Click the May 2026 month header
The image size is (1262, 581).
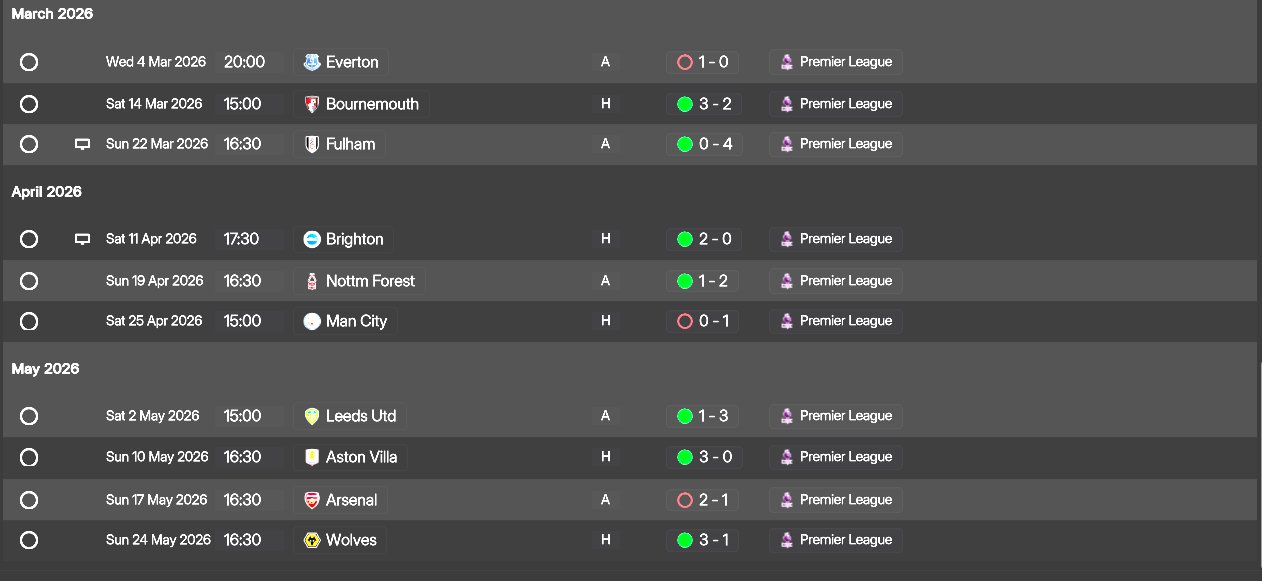tap(45, 369)
